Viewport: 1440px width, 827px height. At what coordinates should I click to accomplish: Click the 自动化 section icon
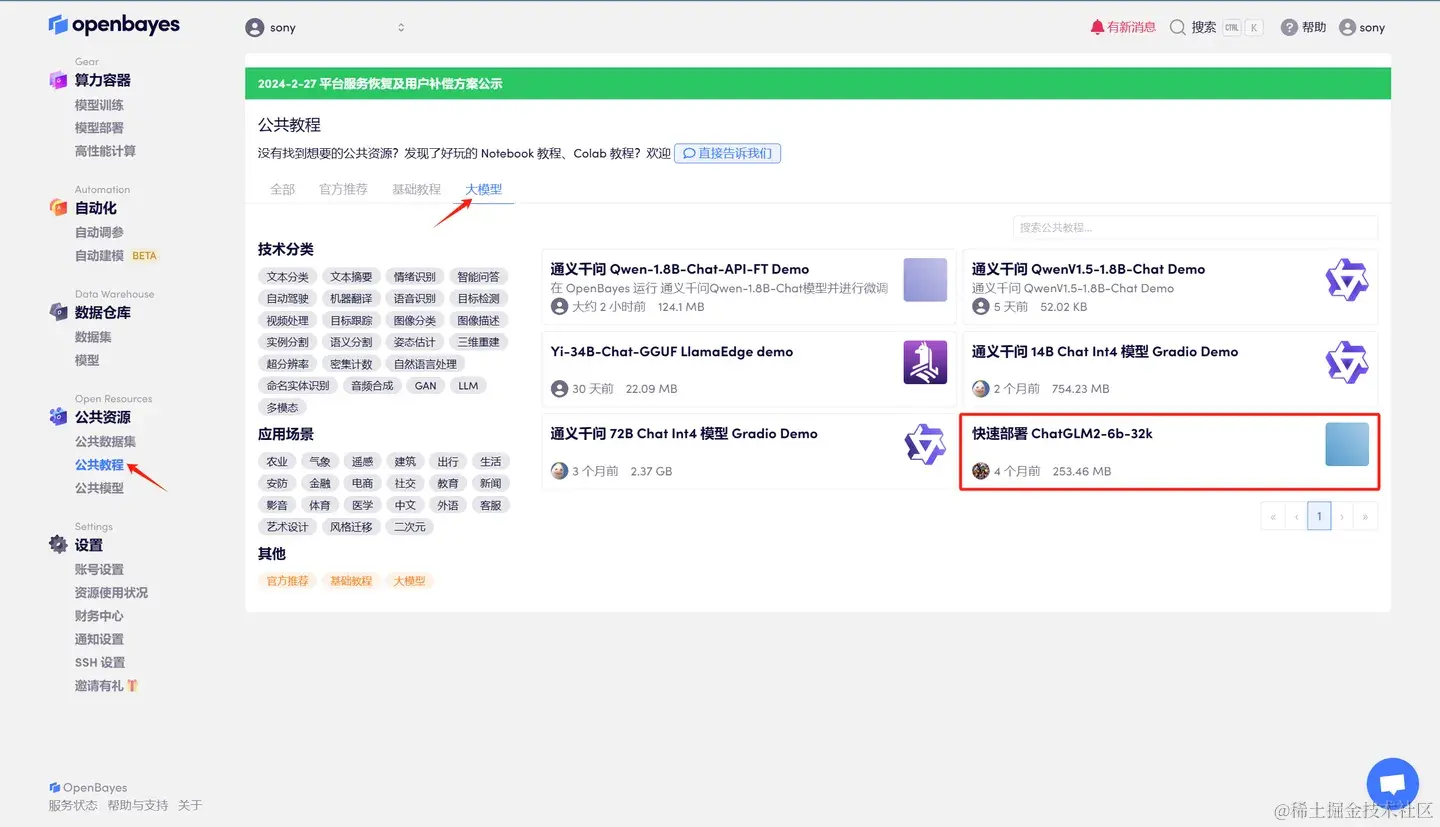pos(58,208)
